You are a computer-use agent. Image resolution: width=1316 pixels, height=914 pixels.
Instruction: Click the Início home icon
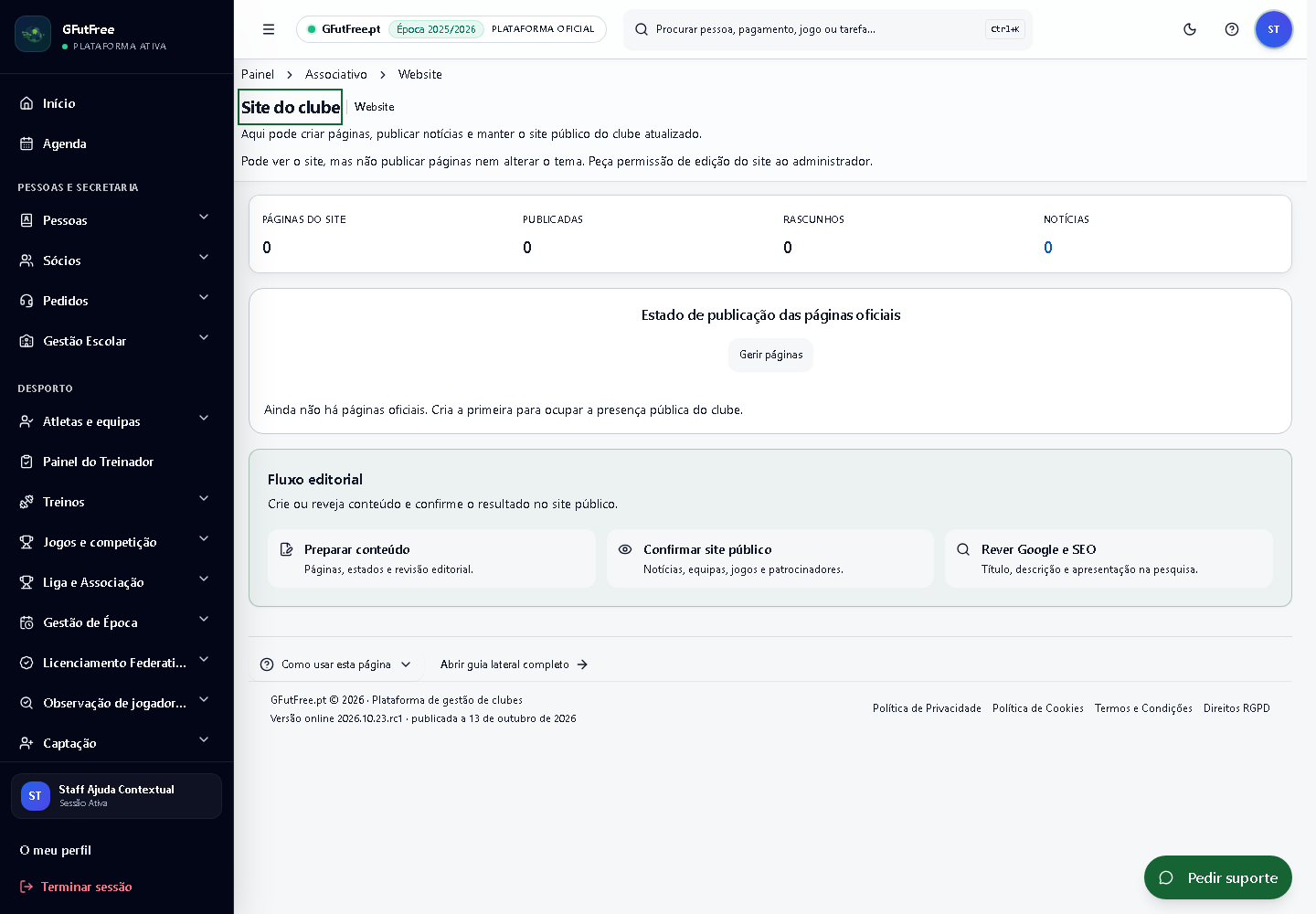[x=27, y=103]
